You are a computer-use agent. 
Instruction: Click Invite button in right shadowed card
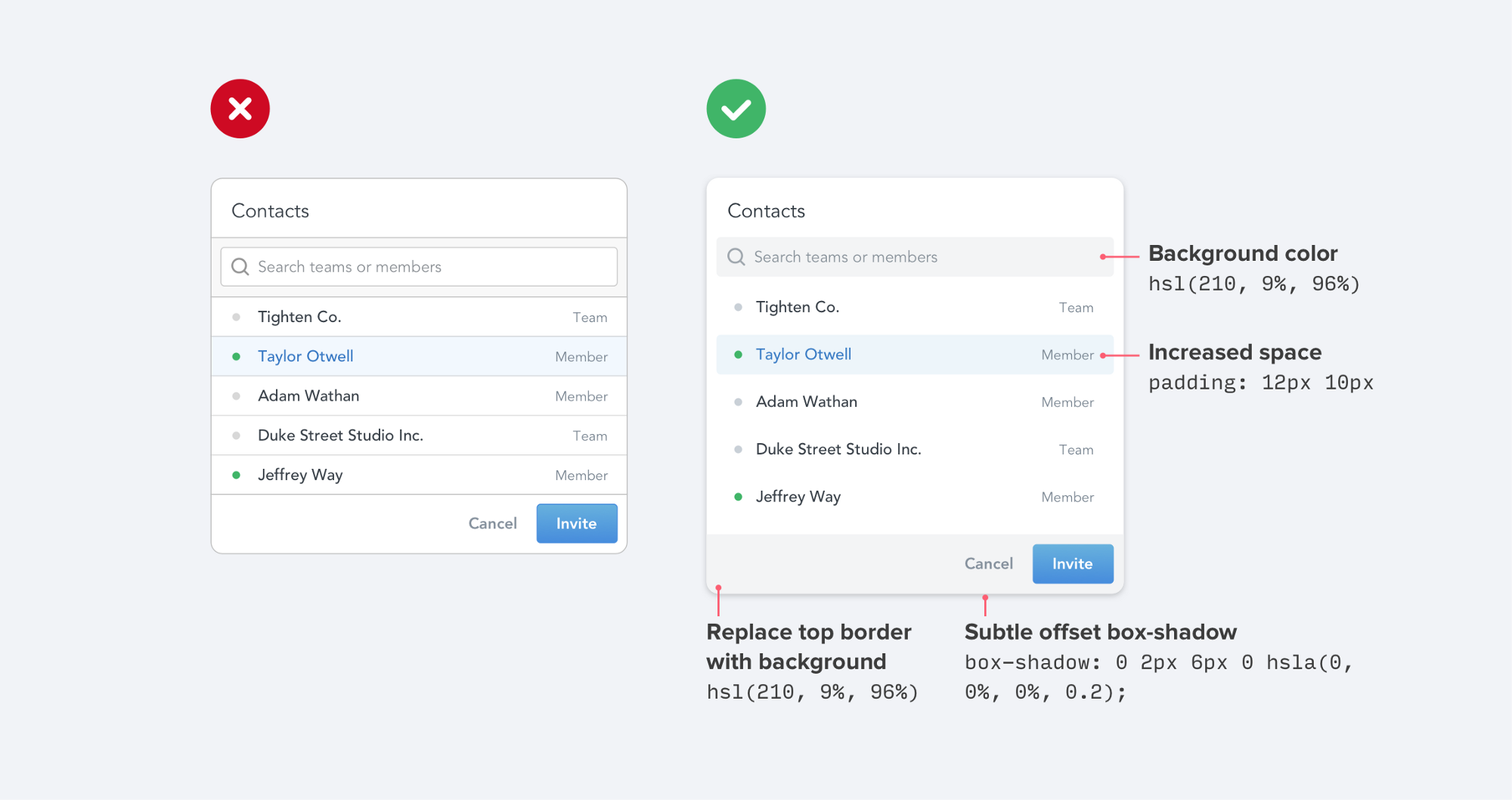click(1073, 563)
